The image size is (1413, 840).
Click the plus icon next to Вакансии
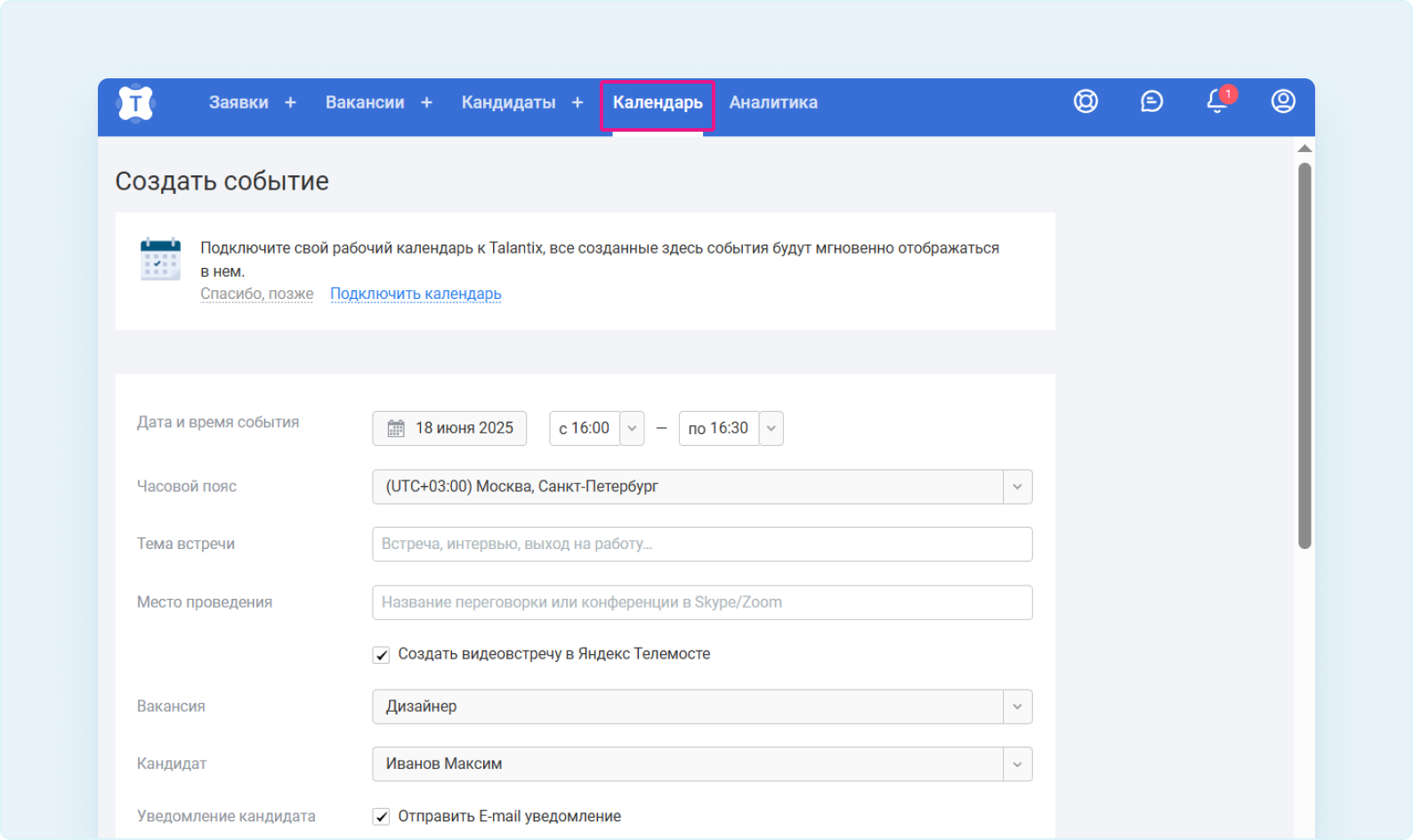pyautogui.click(x=426, y=102)
